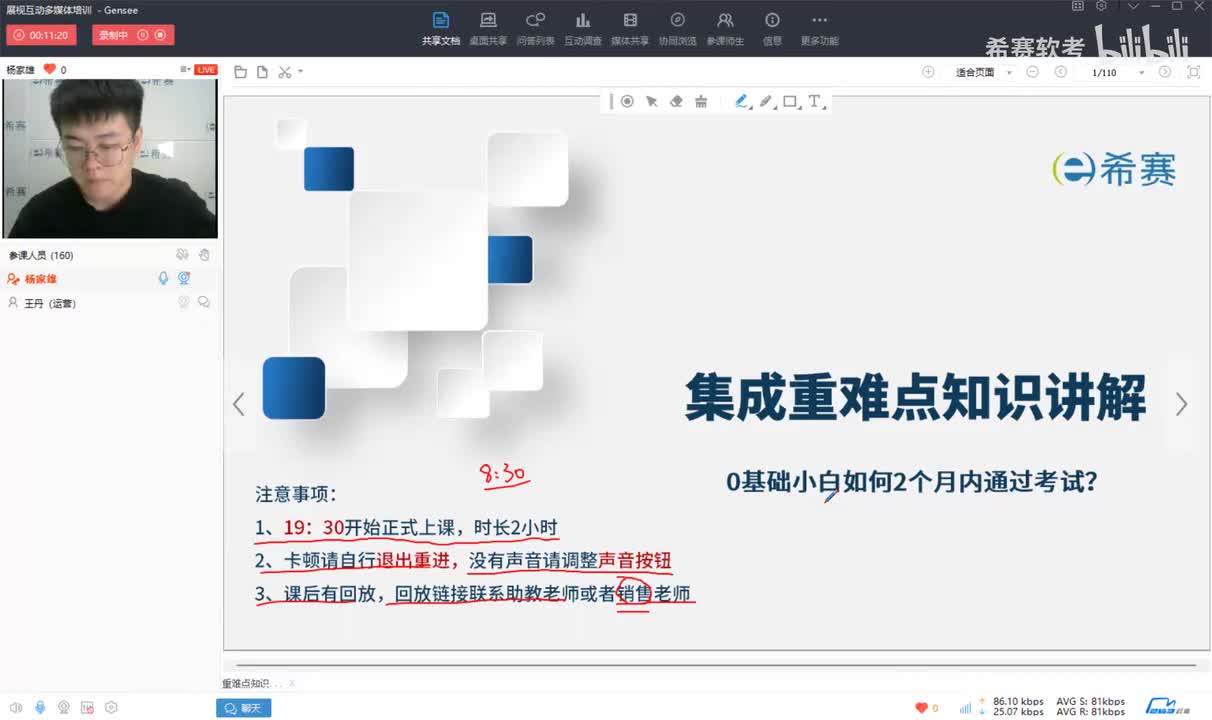Stop the recording in 录制中 control
1212x720 pixels.
coord(161,35)
